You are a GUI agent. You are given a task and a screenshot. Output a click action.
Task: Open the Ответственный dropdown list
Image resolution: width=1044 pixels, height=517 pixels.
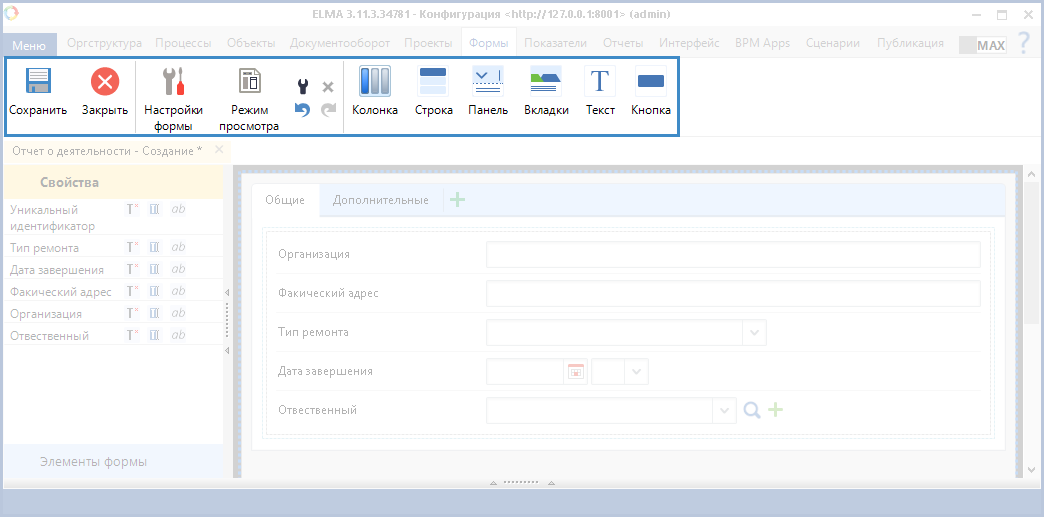point(725,410)
